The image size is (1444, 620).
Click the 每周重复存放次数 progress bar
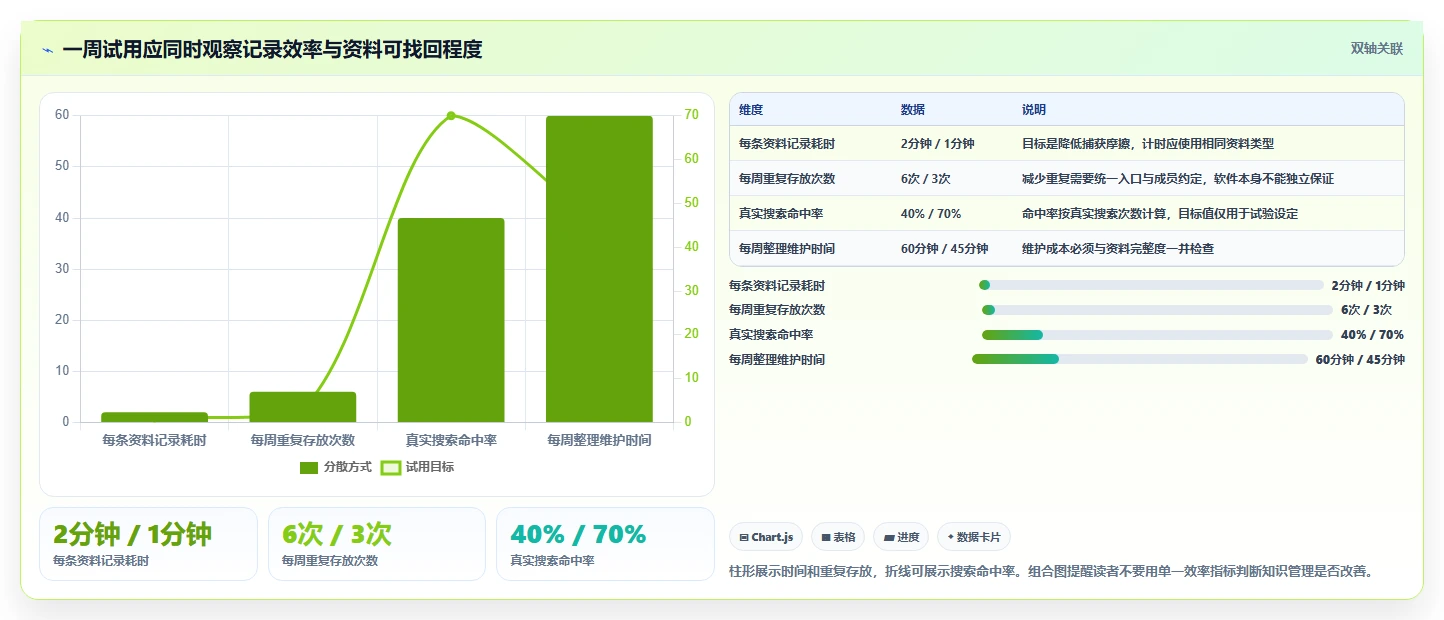coord(1157,310)
